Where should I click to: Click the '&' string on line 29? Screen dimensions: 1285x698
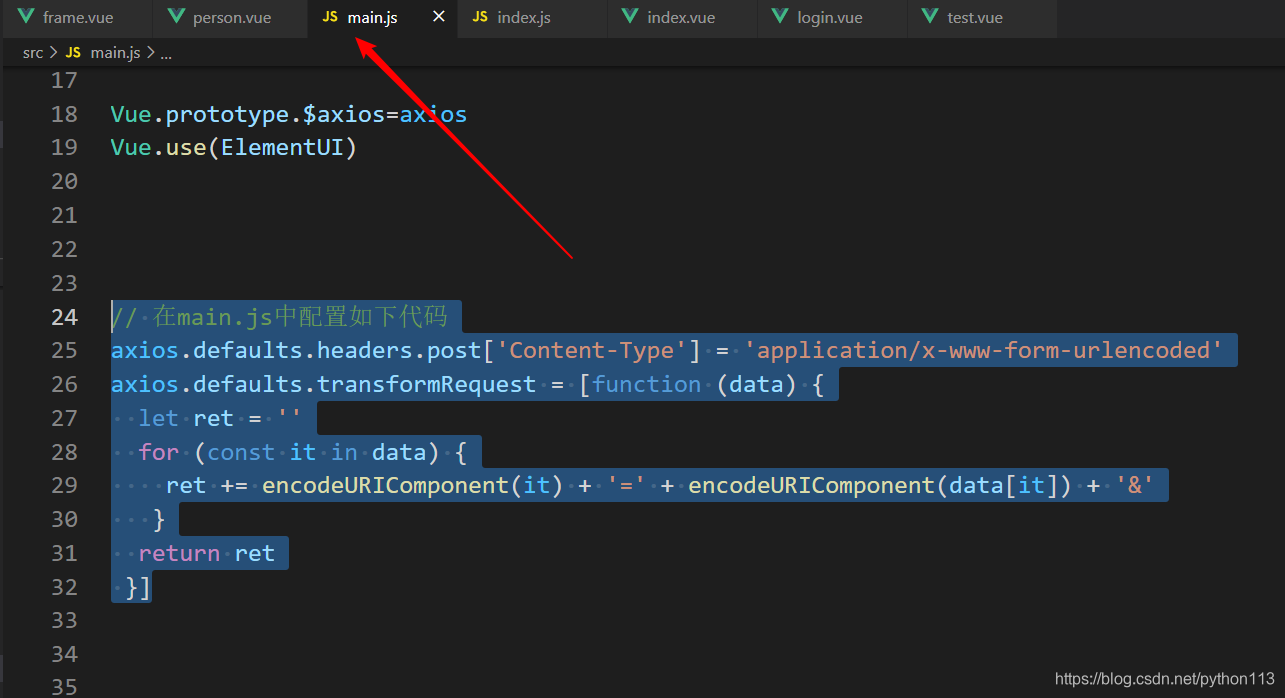(x=1135, y=485)
